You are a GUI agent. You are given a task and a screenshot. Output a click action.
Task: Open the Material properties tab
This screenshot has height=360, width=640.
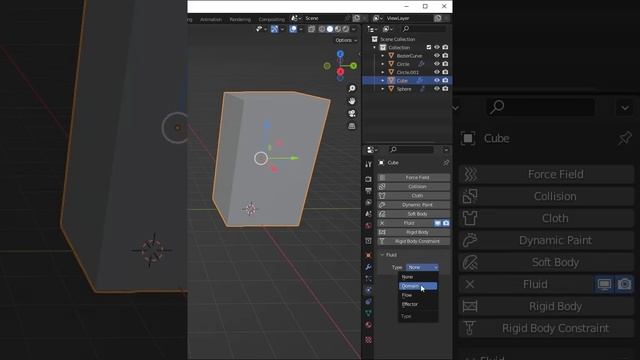click(368, 325)
